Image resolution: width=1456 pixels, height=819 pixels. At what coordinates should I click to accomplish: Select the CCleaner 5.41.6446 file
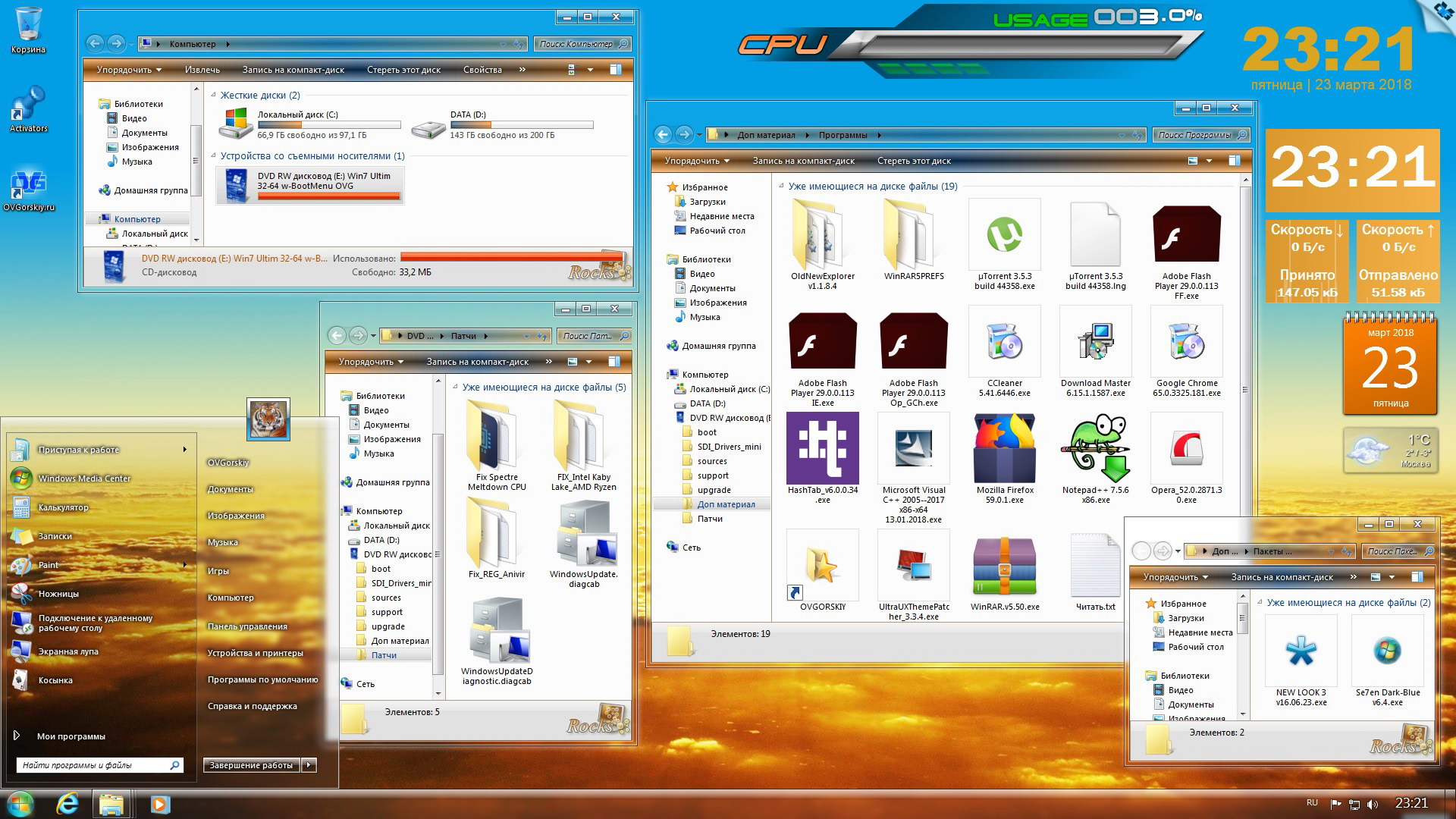(1004, 342)
